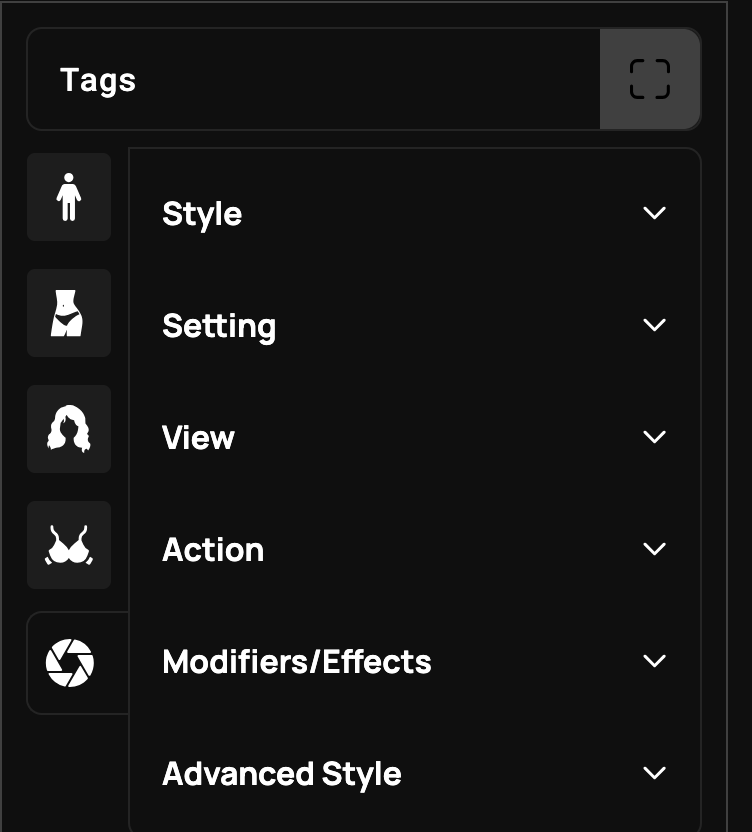Click the Setting section label
This screenshot has height=832, width=752.
coord(219,326)
